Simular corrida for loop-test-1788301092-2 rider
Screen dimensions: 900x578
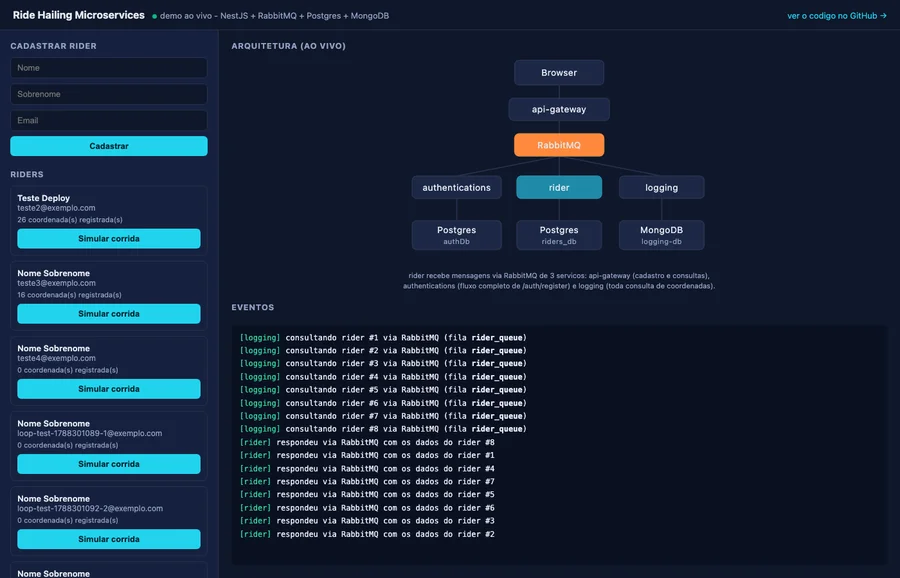tap(108, 540)
